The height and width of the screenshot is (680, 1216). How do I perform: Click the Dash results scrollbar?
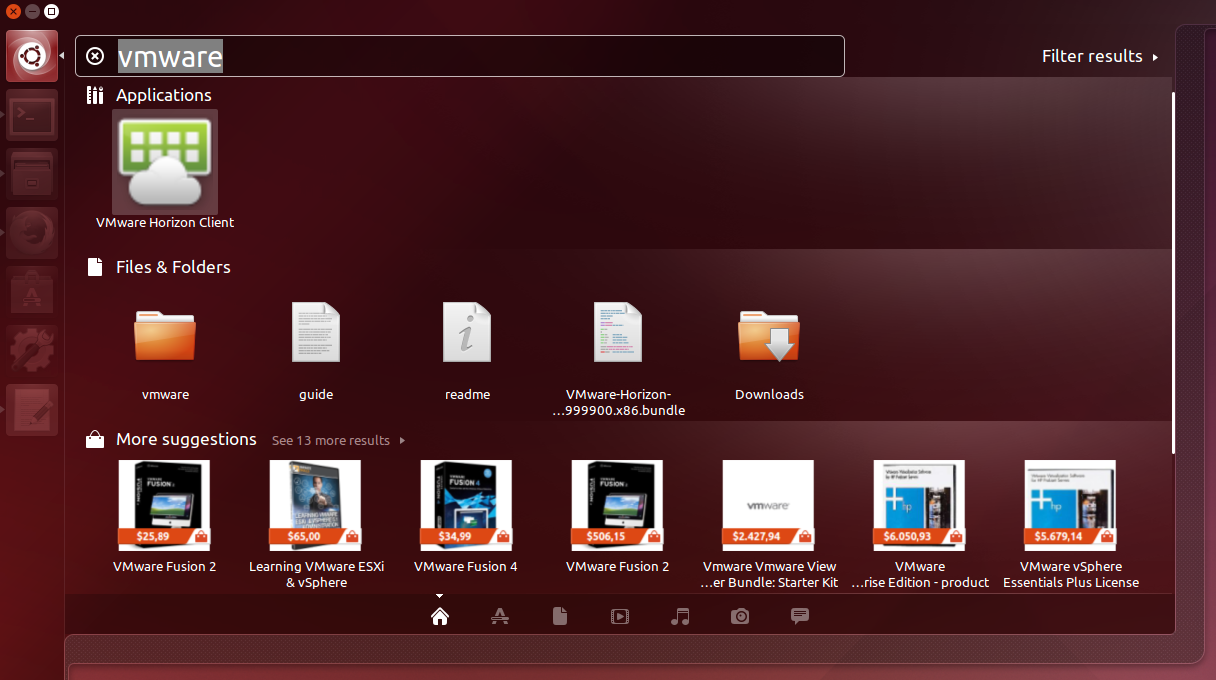click(1173, 272)
